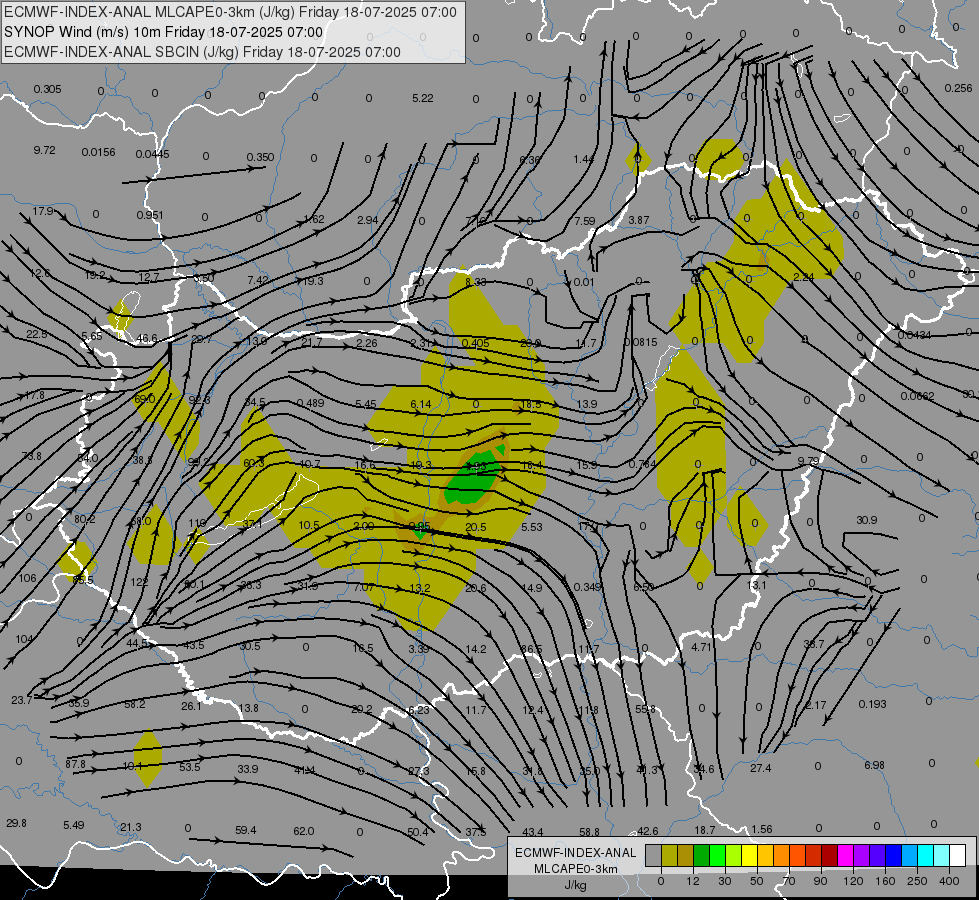Click the map value '7.07'
979x900 pixels.
[364, 587]
